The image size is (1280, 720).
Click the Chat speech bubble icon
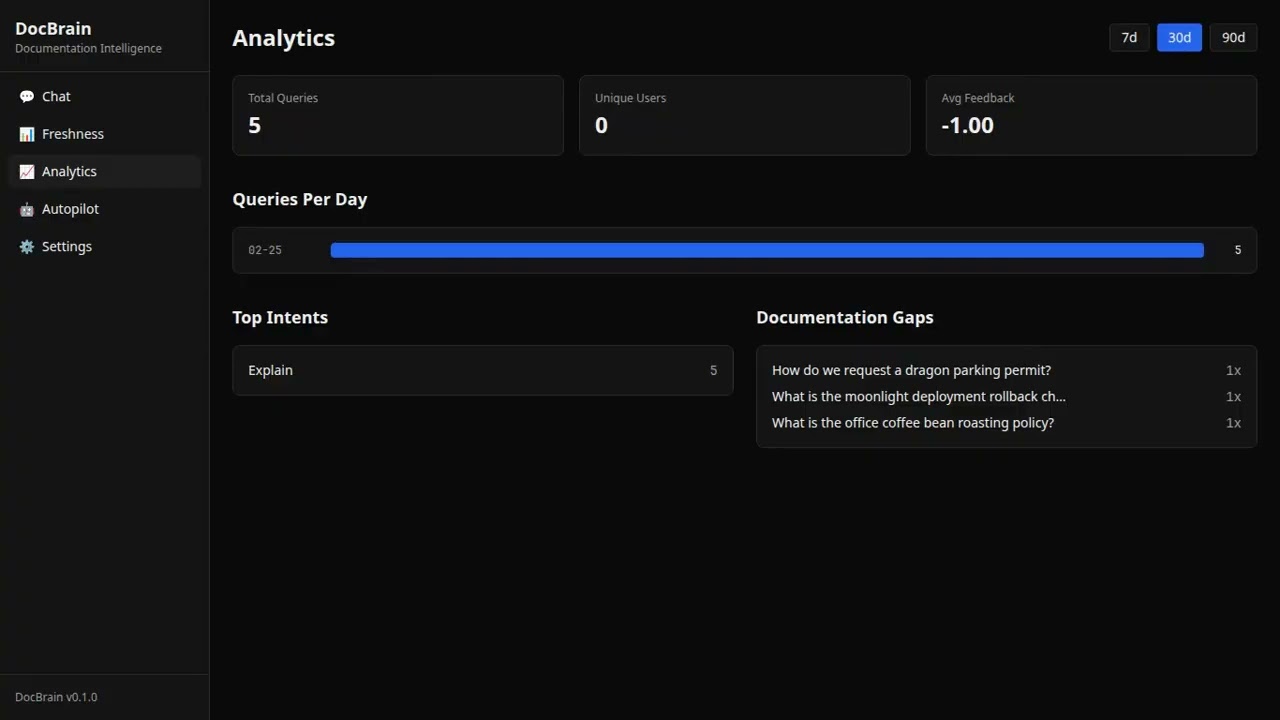click(27, 97)
